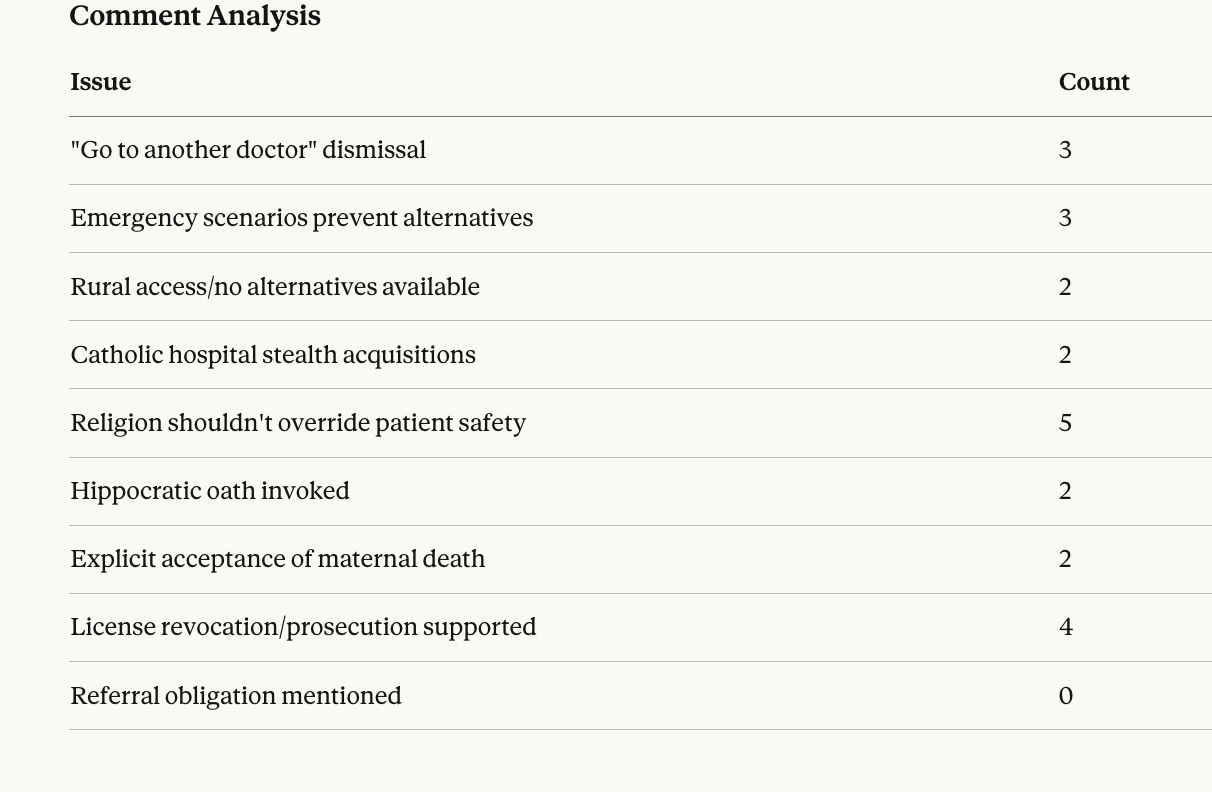Image resolution: width=1212 pixels, height=792 pixels.
Task: Click Explicit acceptance of maternal death
Action: [x=278, y=559]
